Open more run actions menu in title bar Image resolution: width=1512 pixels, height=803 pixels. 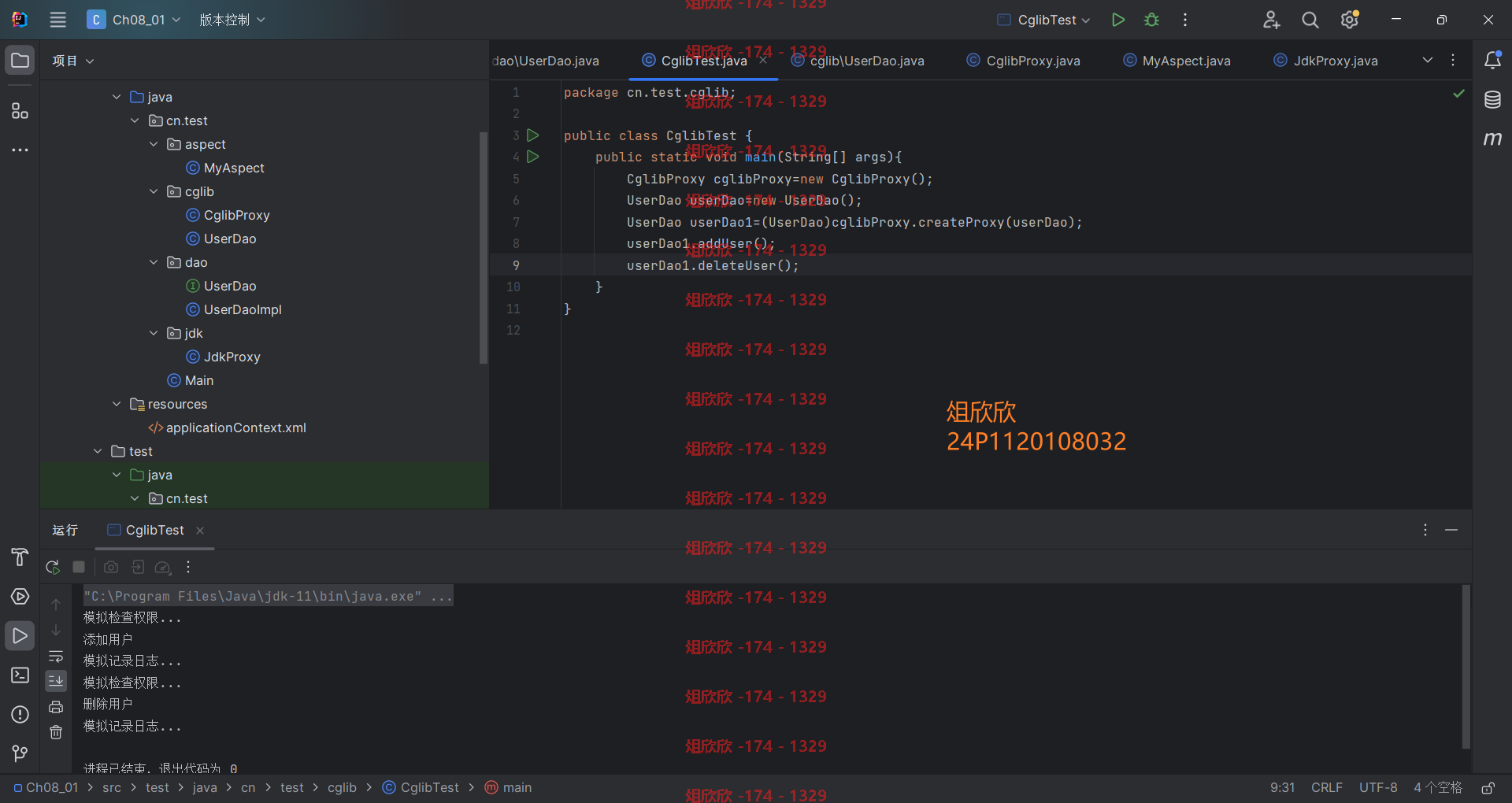tap(1185, 20)
